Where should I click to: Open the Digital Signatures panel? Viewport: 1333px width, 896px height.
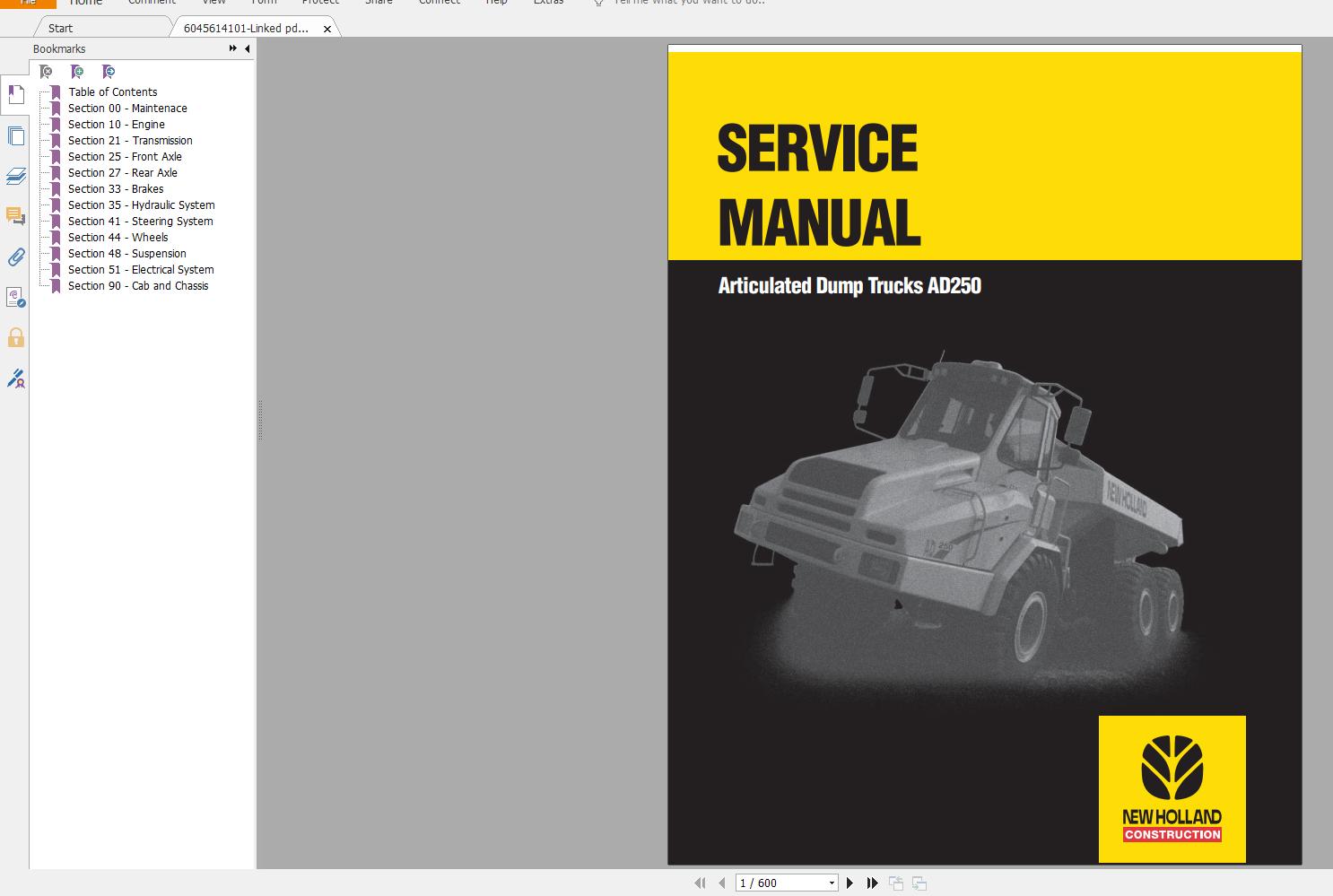(x=15, y=378)
